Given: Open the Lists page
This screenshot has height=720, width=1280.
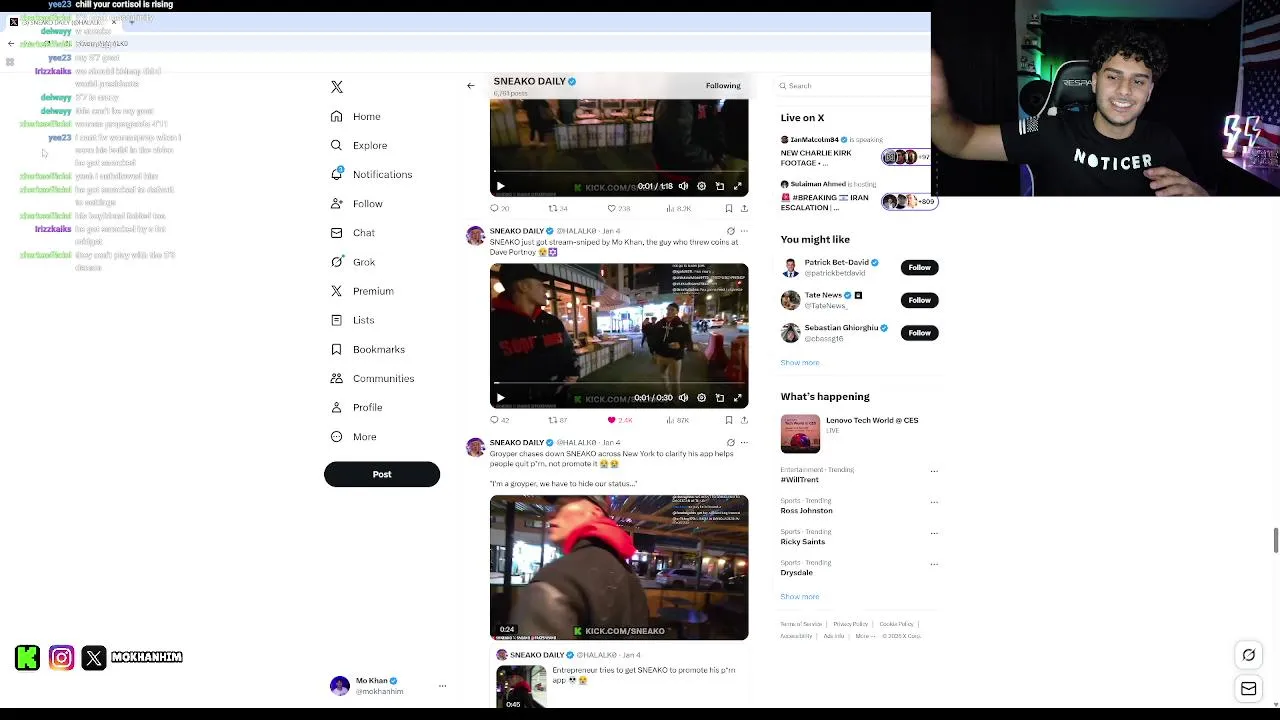Looking at the screenshot, I should tap(352, 320).
